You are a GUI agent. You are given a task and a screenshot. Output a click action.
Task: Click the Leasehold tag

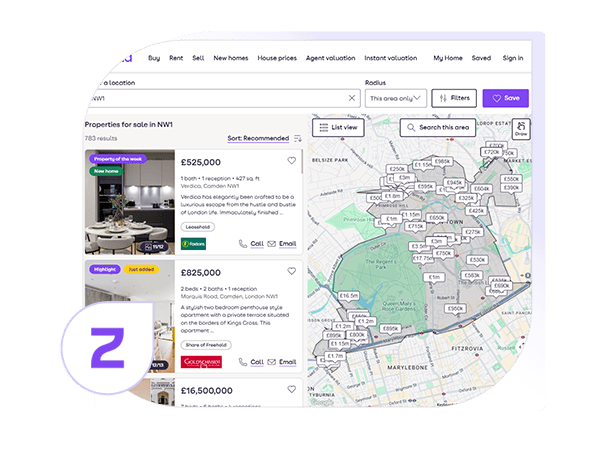click(198, 227)
